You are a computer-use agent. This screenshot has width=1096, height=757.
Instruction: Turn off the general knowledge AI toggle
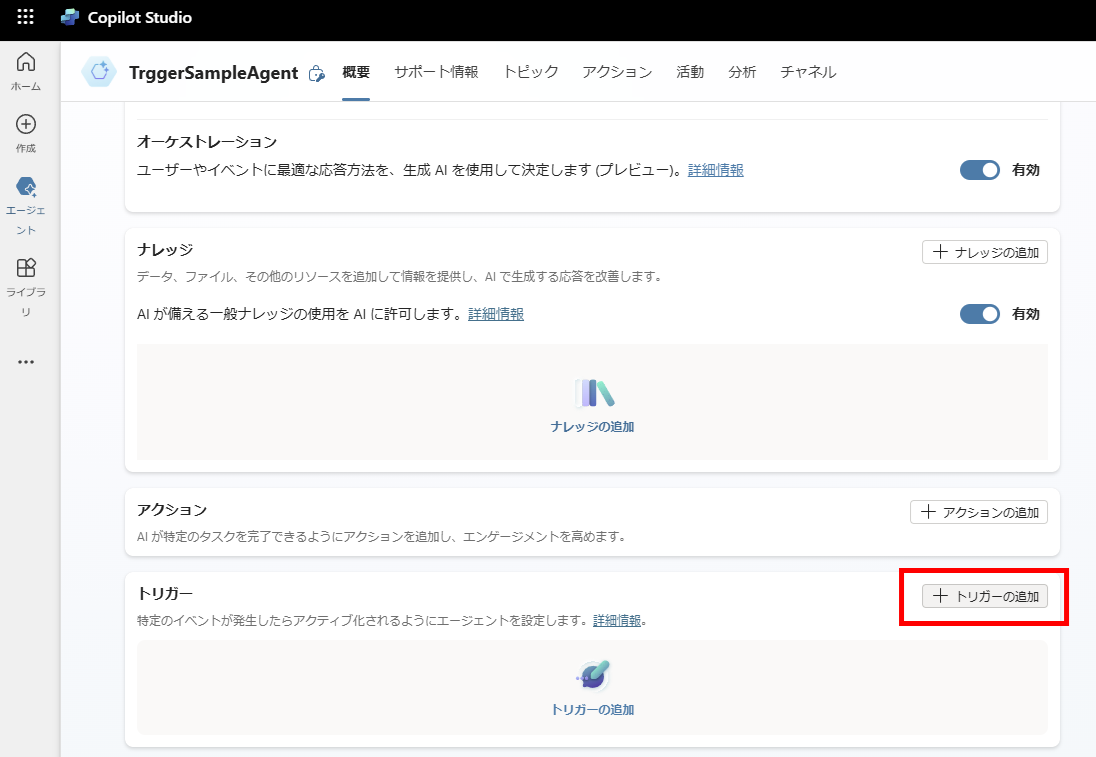point(979,313)
